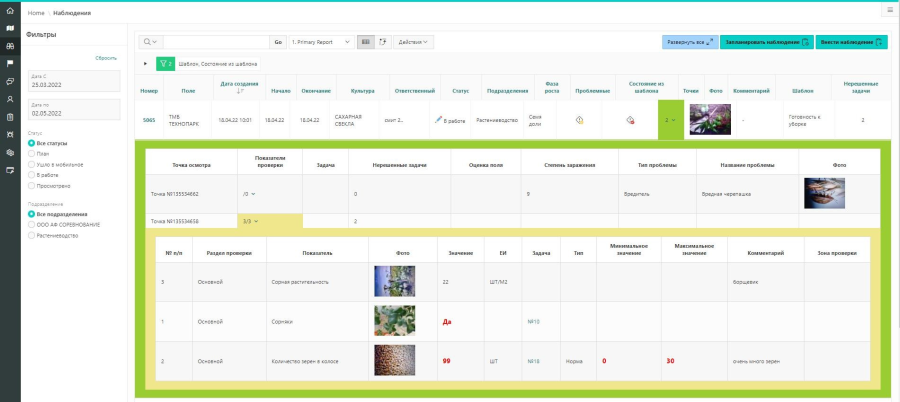Viewport: 900px width, 402px height.
Task: Click Home in the breadcrumb
Action: [x=36, y=13]
